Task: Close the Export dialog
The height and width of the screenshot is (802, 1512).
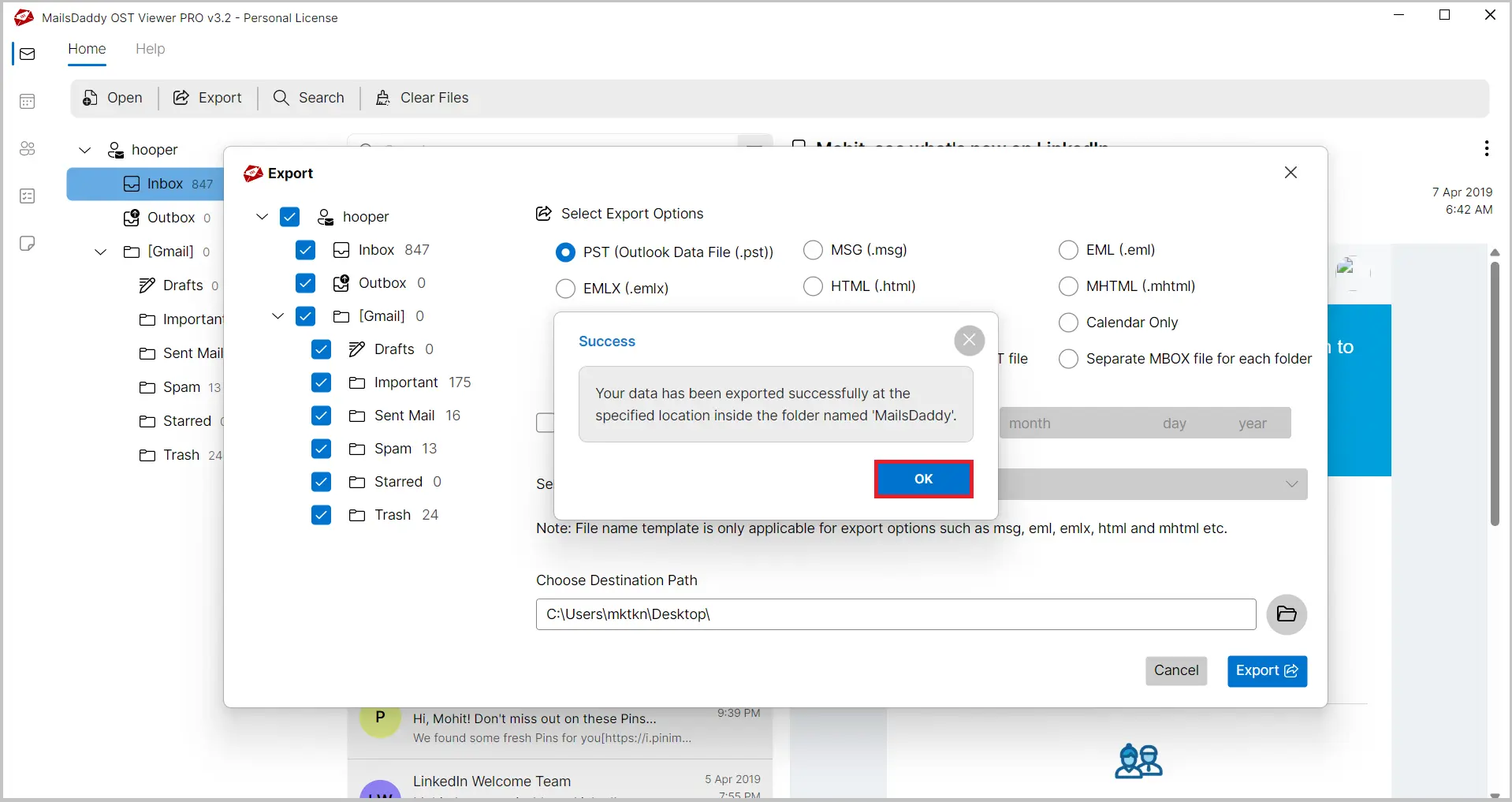Action: [x=1290, y=173]
